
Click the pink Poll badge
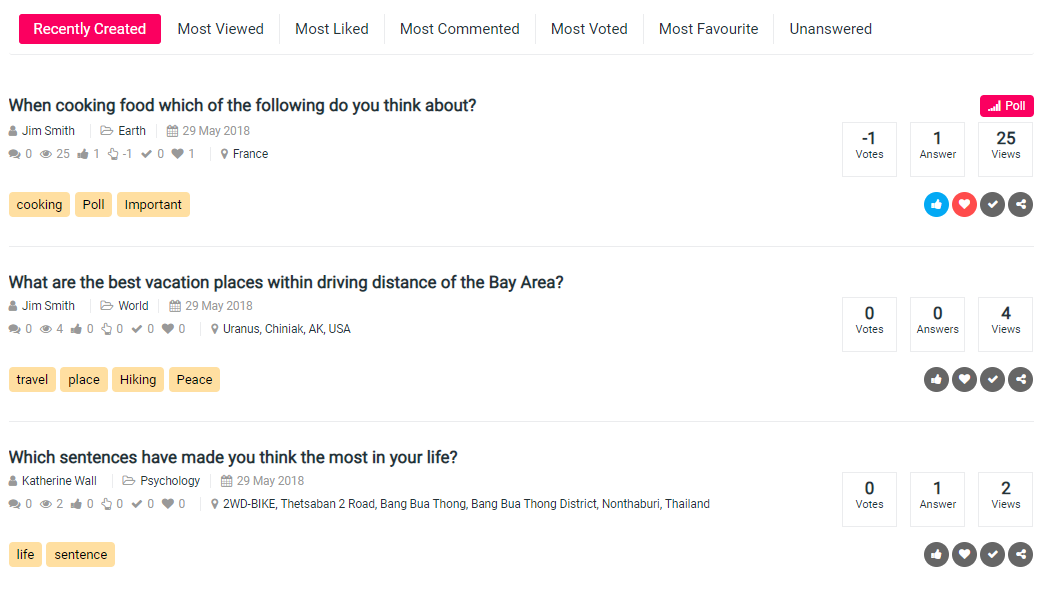(1006, 106)
